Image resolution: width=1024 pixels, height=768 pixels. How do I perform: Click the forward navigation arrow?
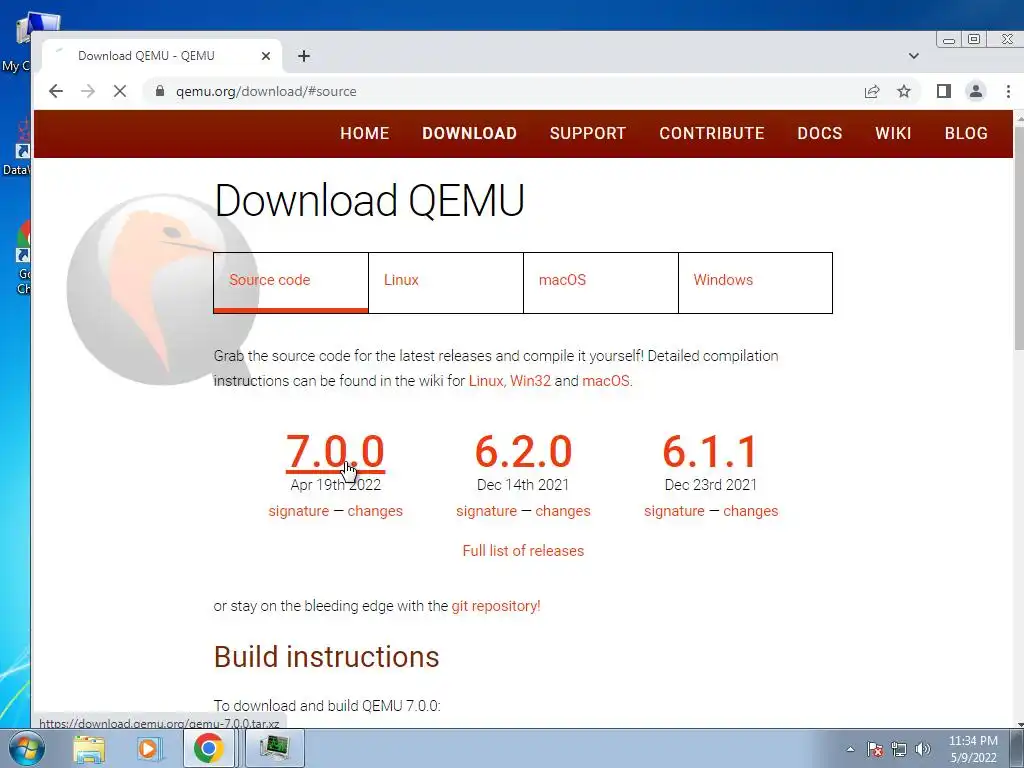pos(88,91)
